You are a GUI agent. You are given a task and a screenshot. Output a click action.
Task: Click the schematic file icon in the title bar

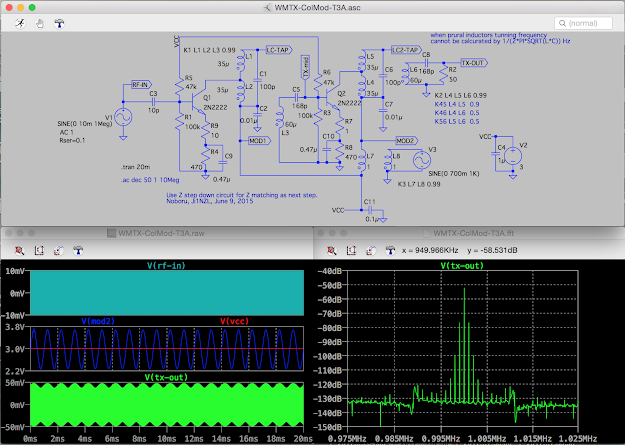267,8
